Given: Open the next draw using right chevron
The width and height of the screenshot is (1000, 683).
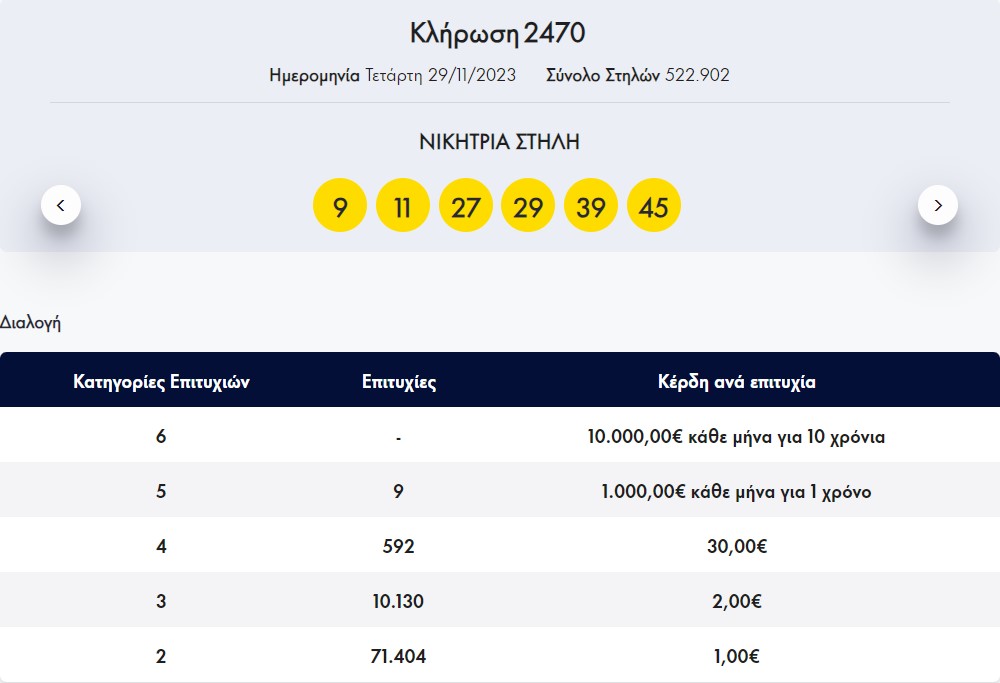Looking at the screenshot, I should coord(938,204).
